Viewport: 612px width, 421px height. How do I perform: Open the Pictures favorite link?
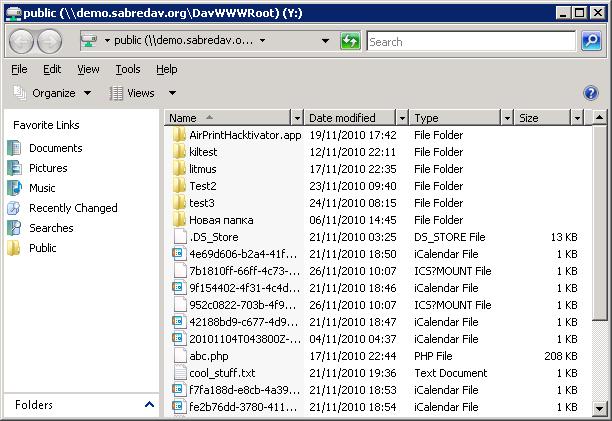coord(48,168)
